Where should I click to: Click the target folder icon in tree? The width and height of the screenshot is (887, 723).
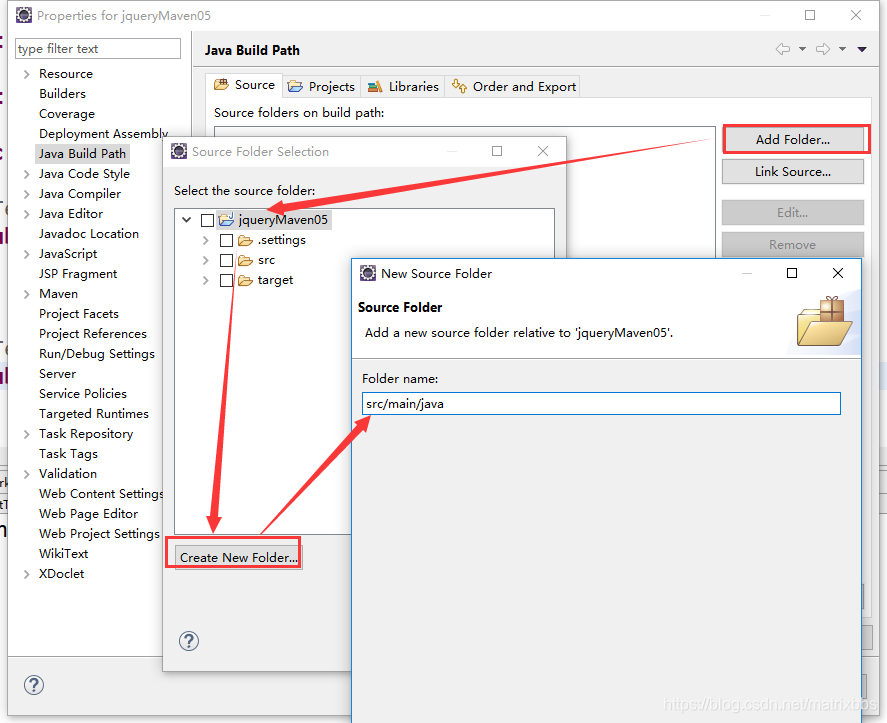pyautogui.click(x=245, y=281)
